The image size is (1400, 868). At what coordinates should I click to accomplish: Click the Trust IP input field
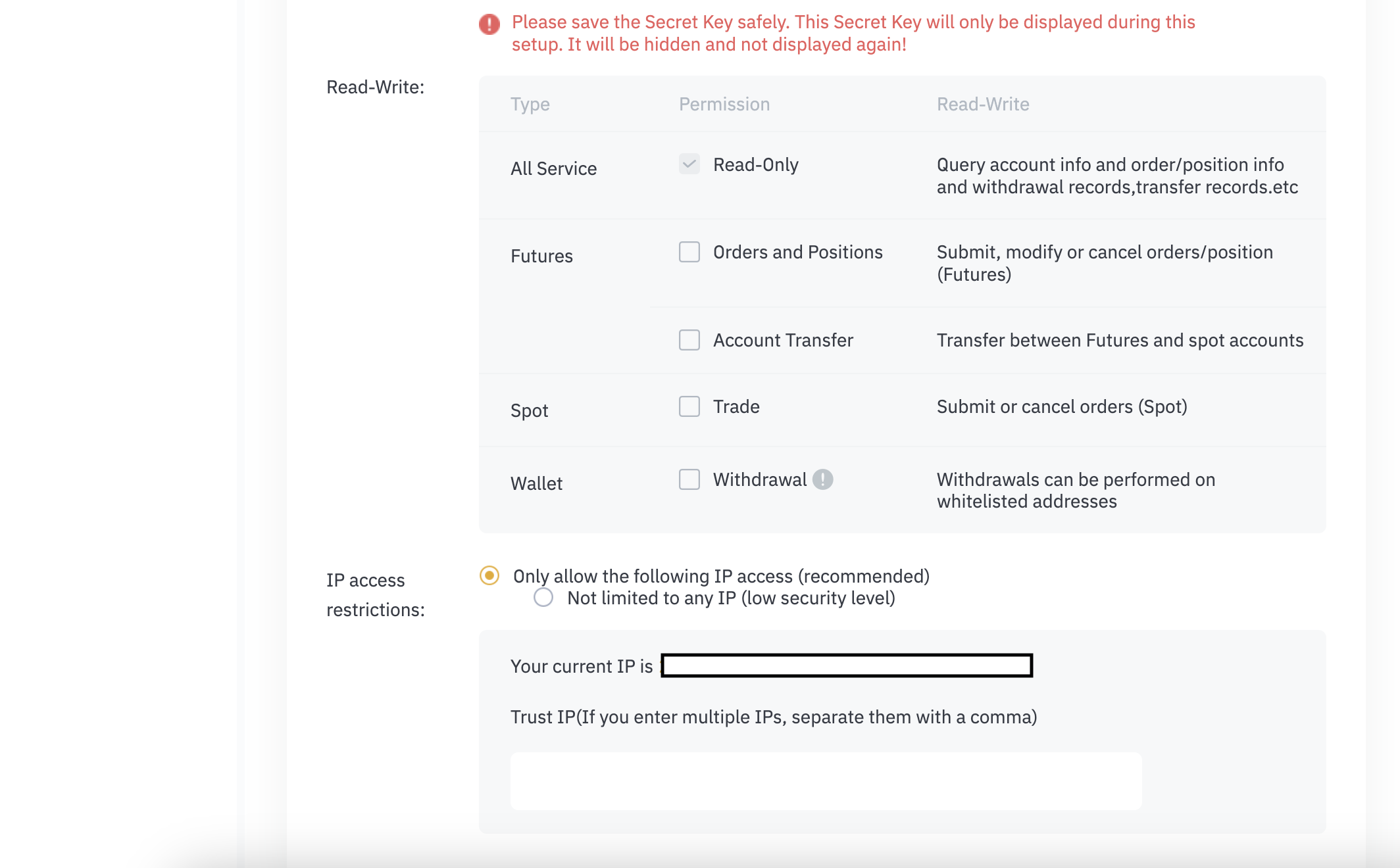pos(826,781)
